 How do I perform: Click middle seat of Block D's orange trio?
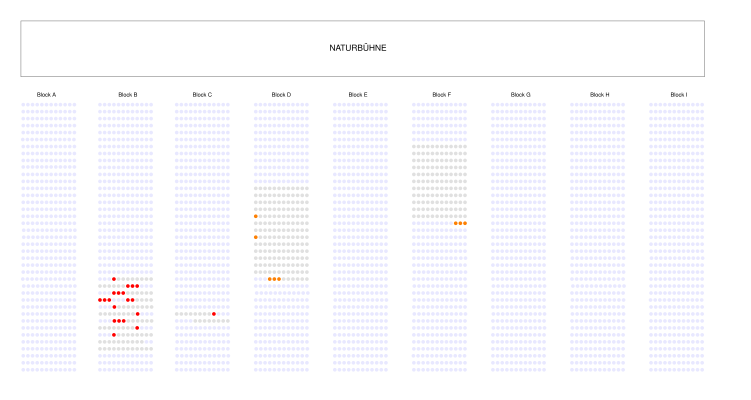pyautogui.click(x=275, y=279)
